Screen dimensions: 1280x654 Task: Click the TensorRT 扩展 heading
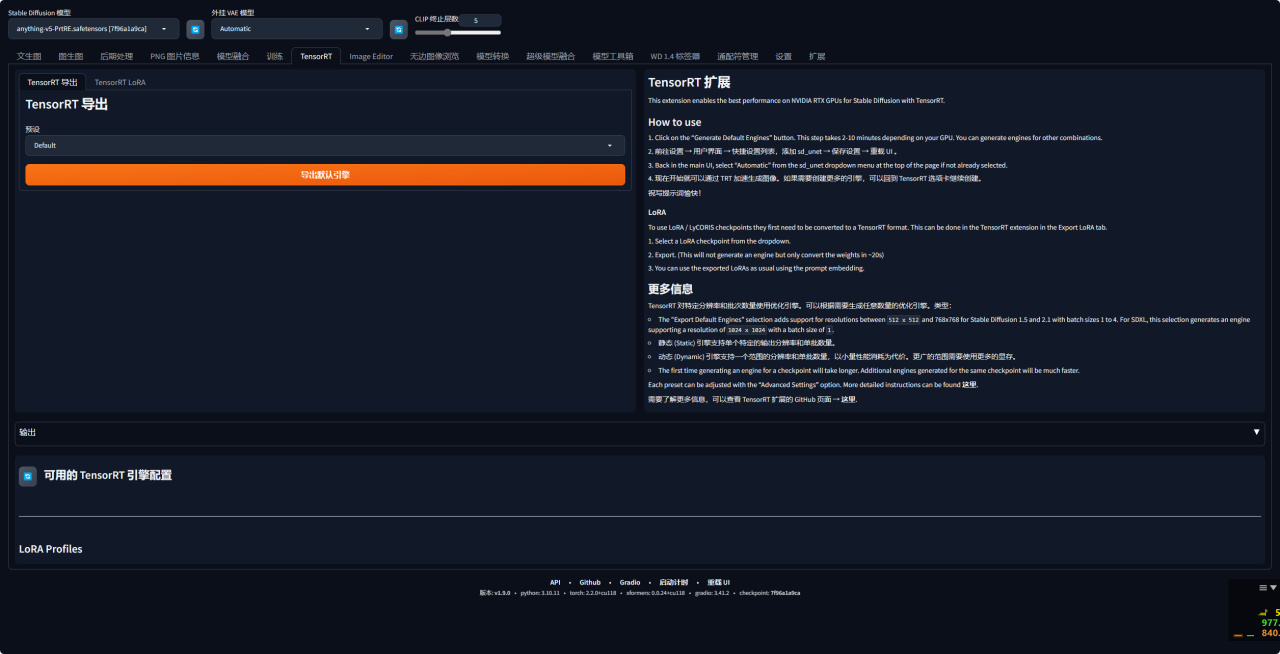click(689, 82)
